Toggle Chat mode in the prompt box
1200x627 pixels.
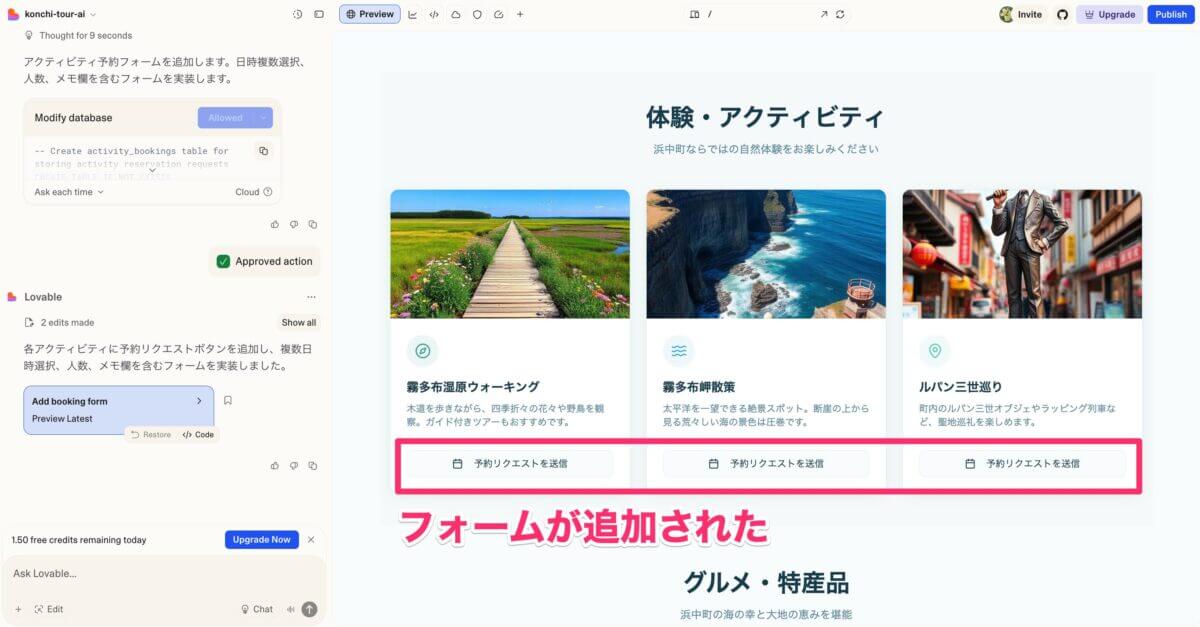coord(257,609)
